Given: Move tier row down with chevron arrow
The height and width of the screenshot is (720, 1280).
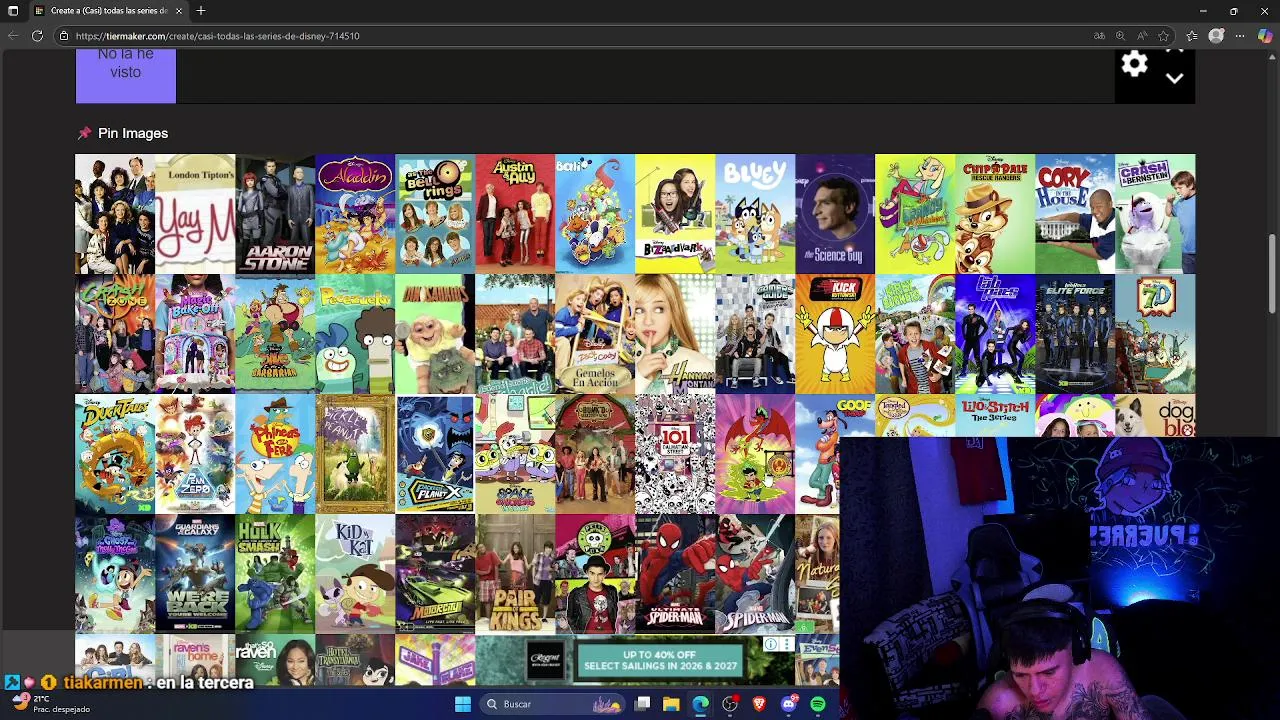Looking at the screenshot, I should 1175,78.
